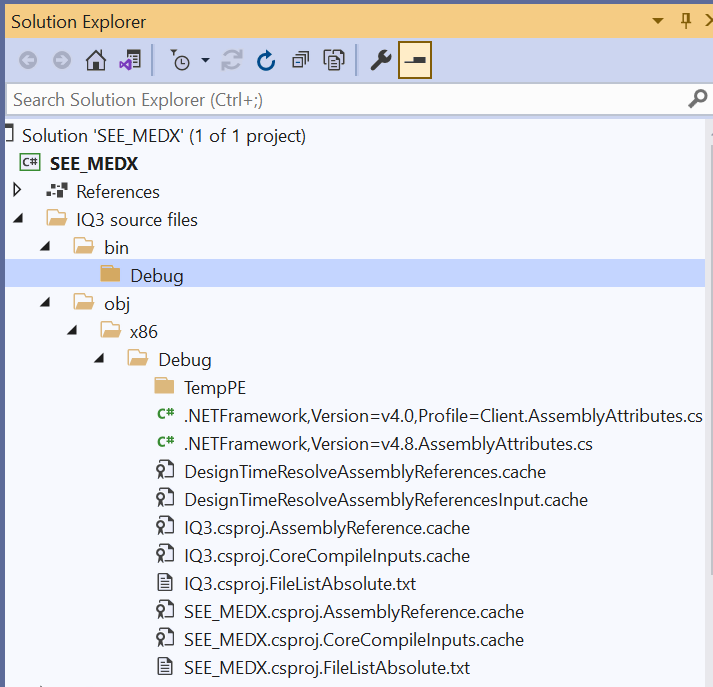713x687 pixels.
Task: Click the Forward navigation arrow
Action: click(x=62, y=60)
